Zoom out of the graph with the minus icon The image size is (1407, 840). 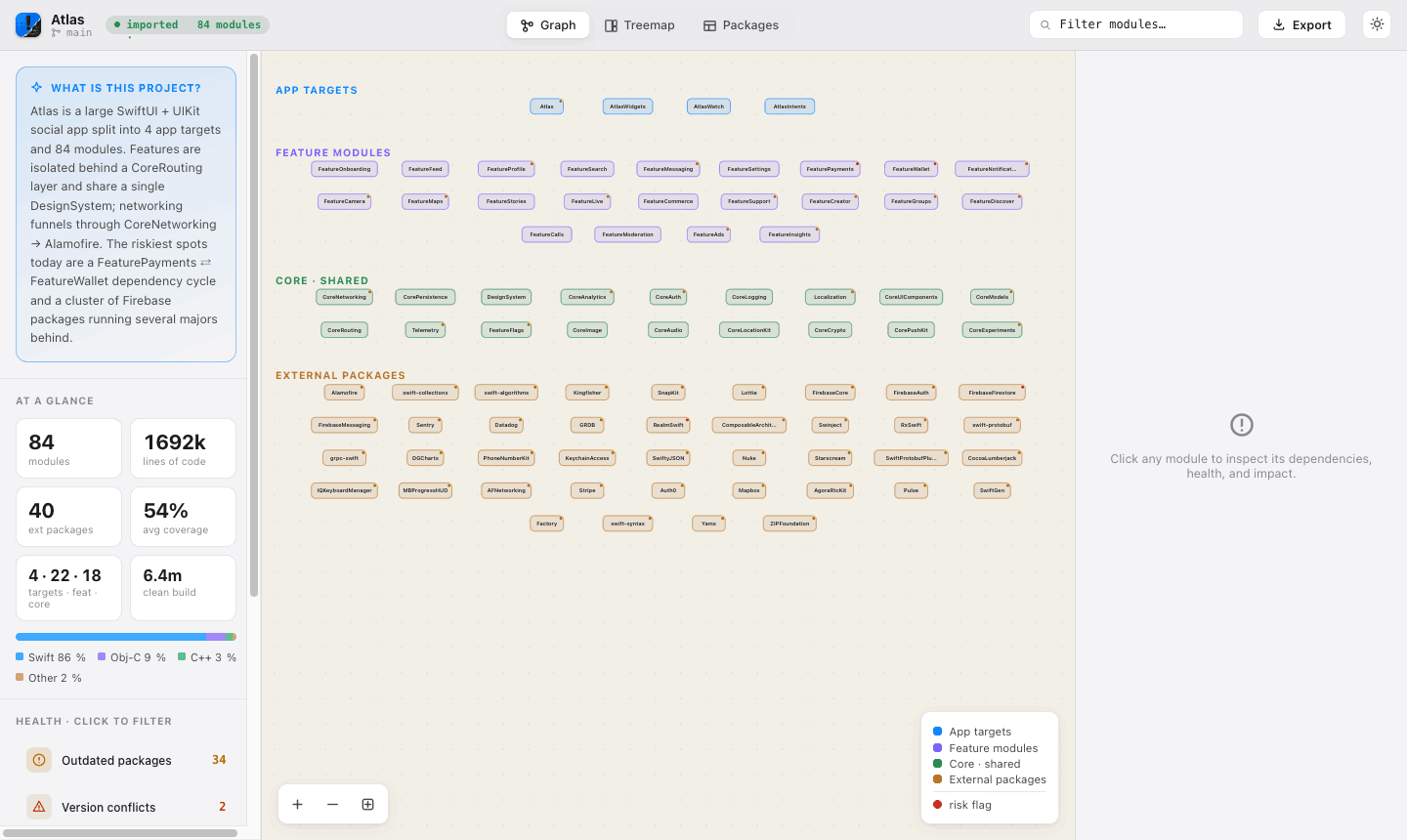tap(333, 804)
